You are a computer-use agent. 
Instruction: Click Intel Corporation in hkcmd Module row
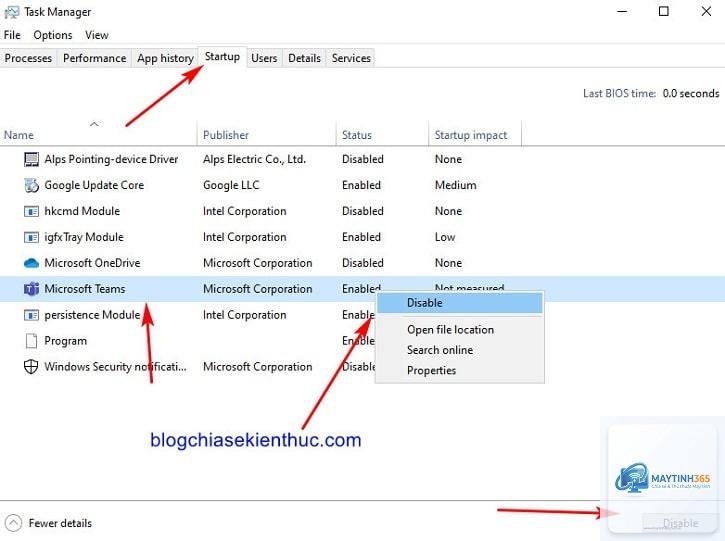[x=245, y=211]
